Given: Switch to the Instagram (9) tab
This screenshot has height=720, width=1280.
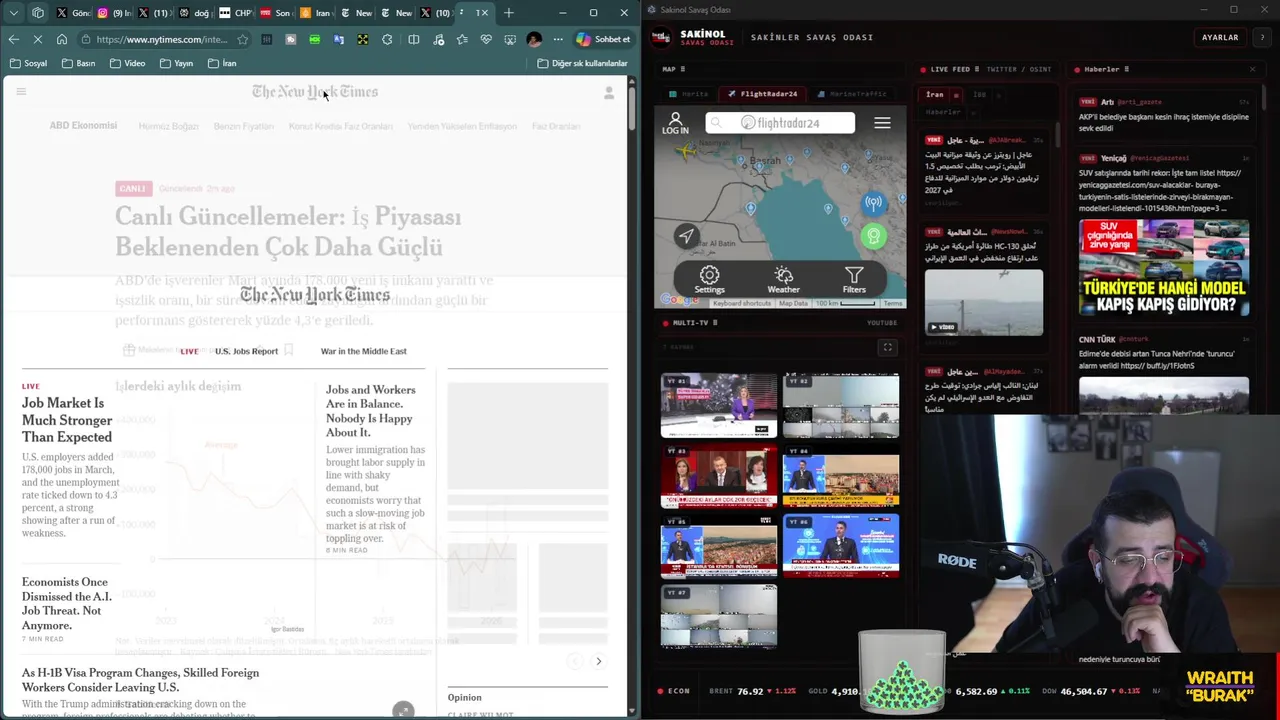Looking at the screenshot, I should pyautogui.click(x=115, y=13).
